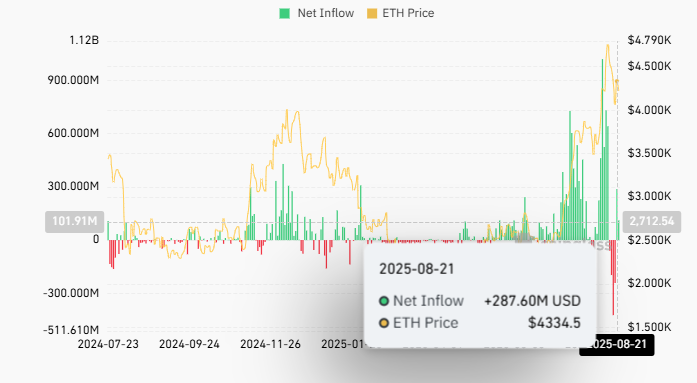Click the 101.91M left axis value tag
Viewport: 697px width, 383px height.
75,221
